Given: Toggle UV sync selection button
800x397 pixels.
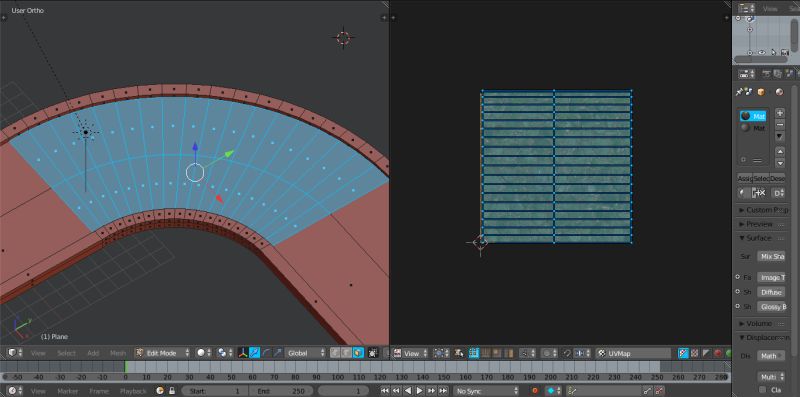Looking at the screenshot, I should click(473, 353).
